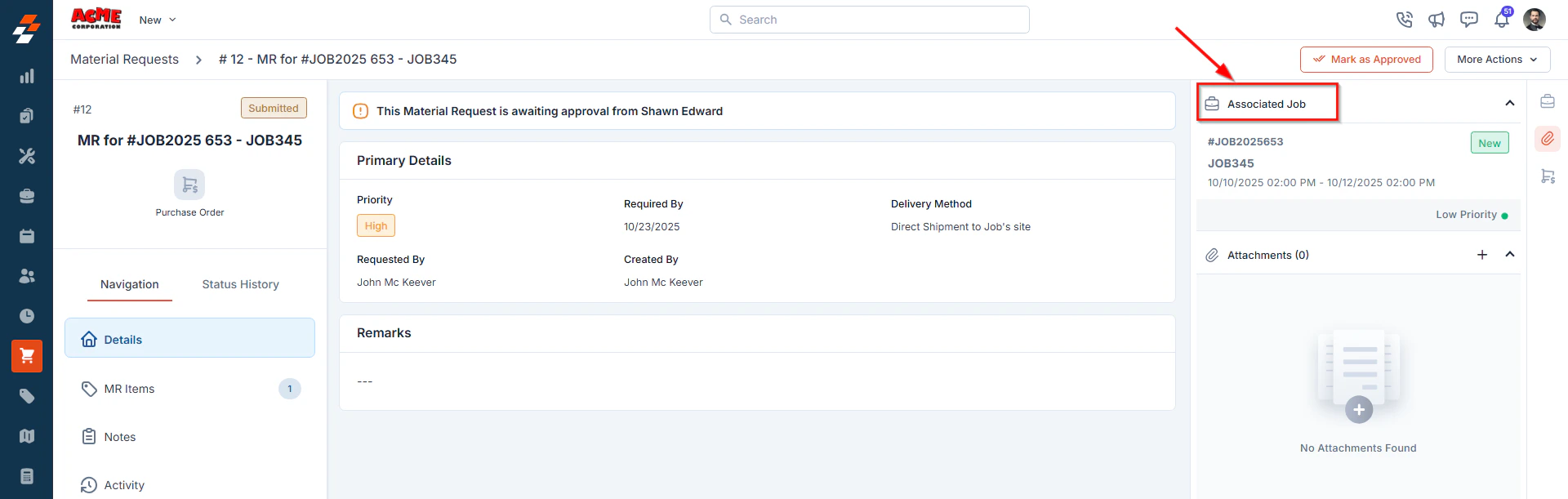Click the Low Priority label

click(1467, 215)
